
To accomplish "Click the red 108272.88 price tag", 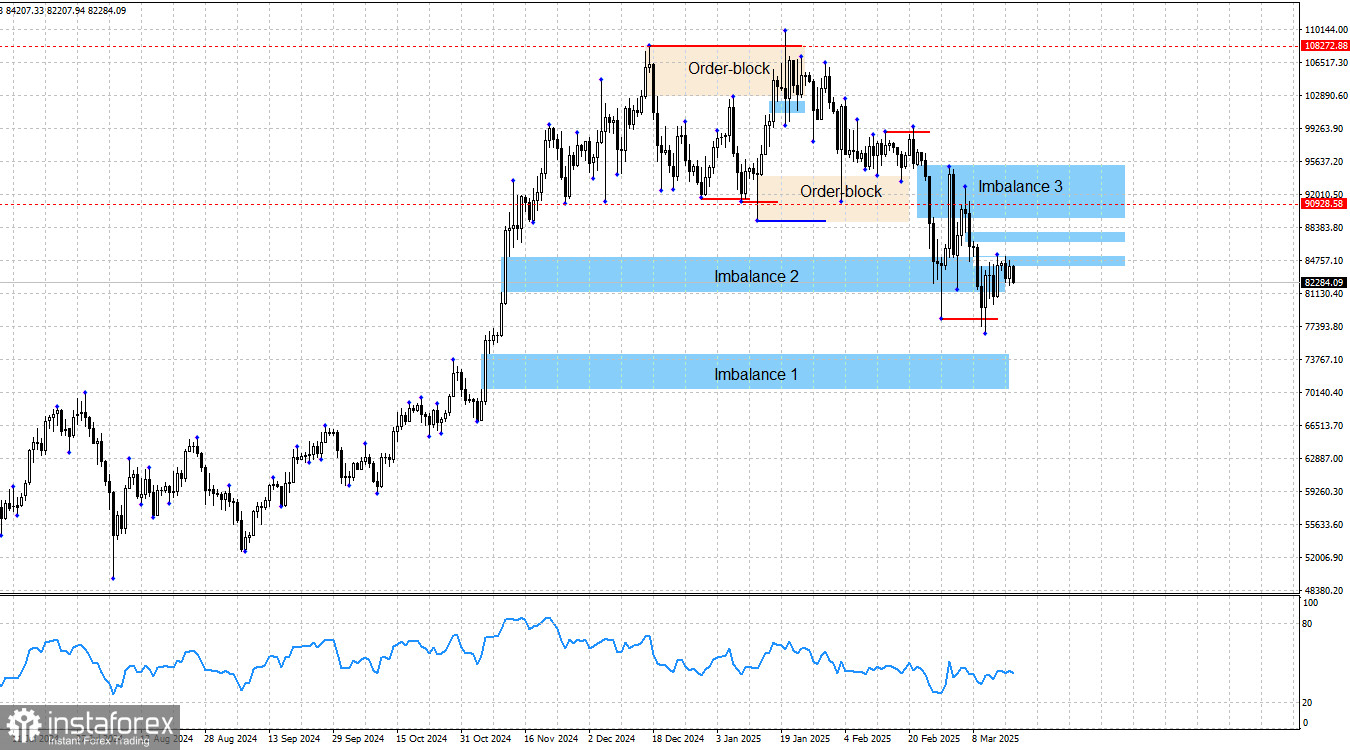I will point(1325,46).
